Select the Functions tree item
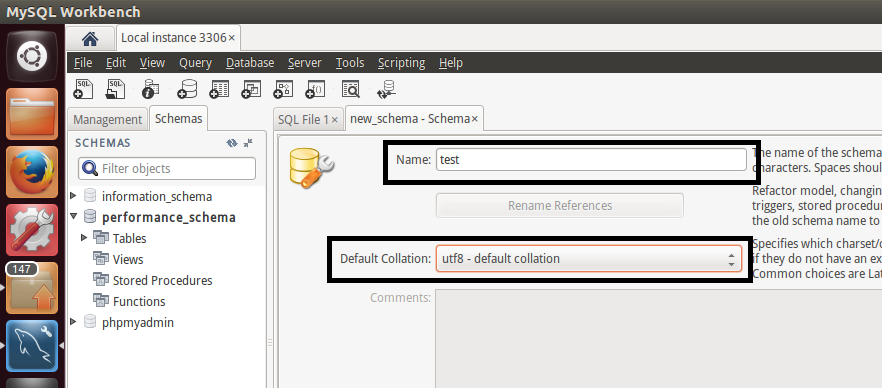The image size is (882, 388). pyautogui.click(x=139, y=301)
